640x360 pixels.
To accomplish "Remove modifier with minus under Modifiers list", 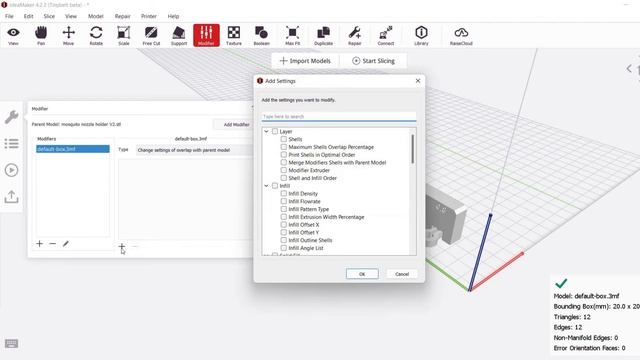I will [53, 244].
